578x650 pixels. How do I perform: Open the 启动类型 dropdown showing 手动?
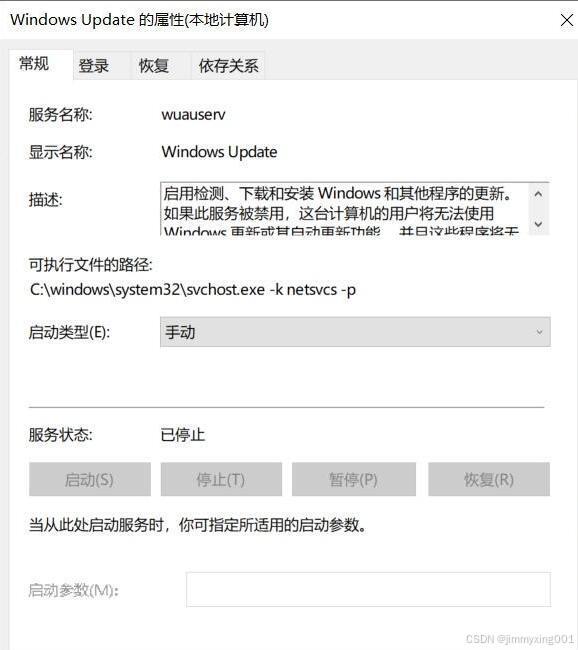[x=355, y=332]
